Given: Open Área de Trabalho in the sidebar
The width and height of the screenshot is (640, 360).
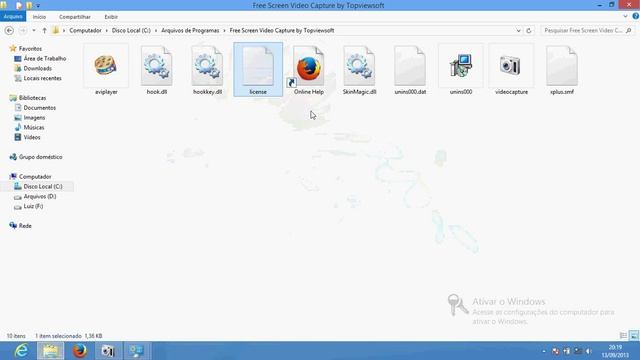Looking at the screenshot, I should pyautogui.click(x=44, y=58).
